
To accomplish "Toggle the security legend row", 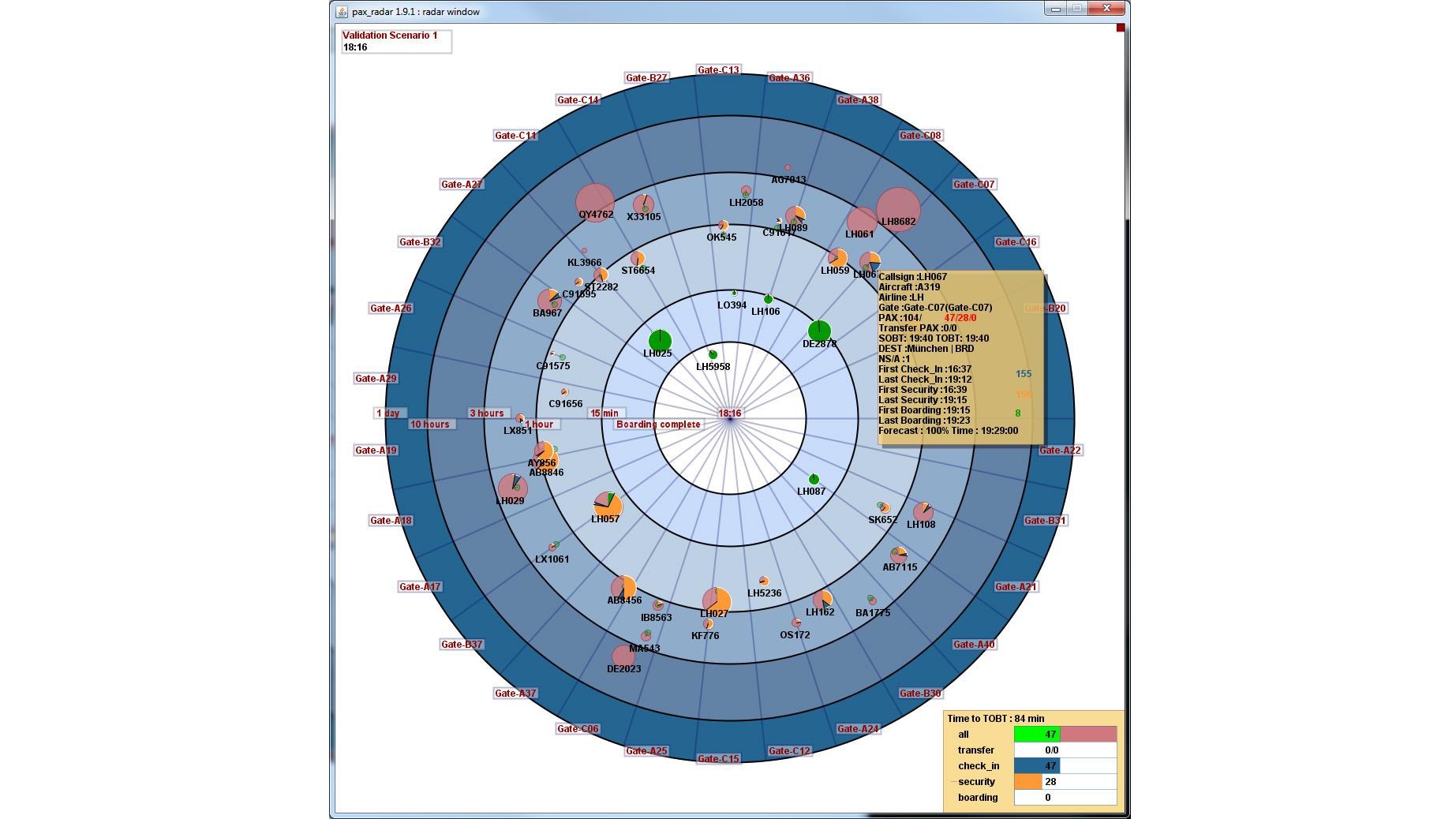I will coord(979,782).
